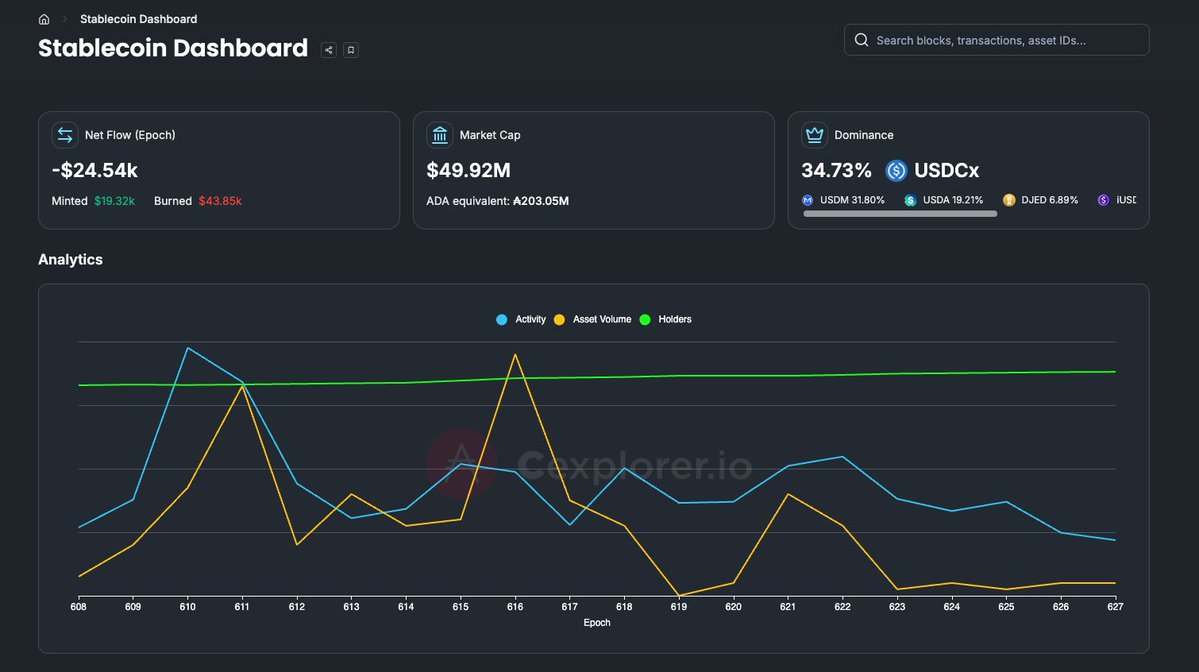Screen dimensions: 1199x672
Task: Click the ADA equivalent ₳203.05M text
Action: coord(497,201)
